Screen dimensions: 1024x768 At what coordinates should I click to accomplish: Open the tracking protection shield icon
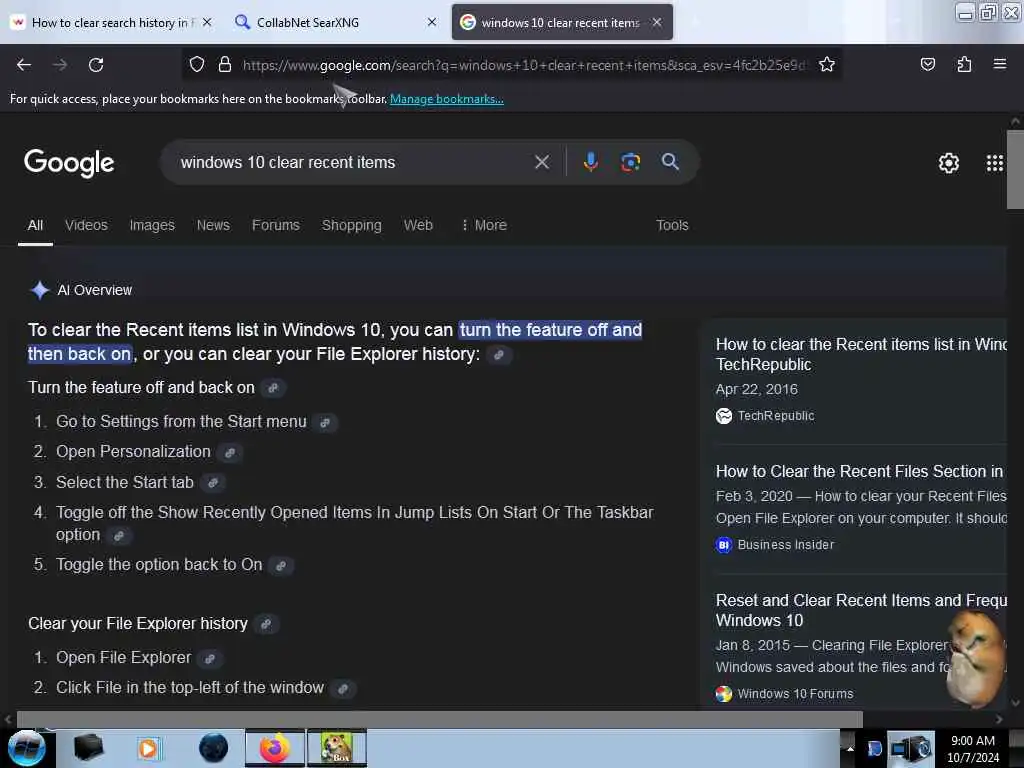pos(197,65)
